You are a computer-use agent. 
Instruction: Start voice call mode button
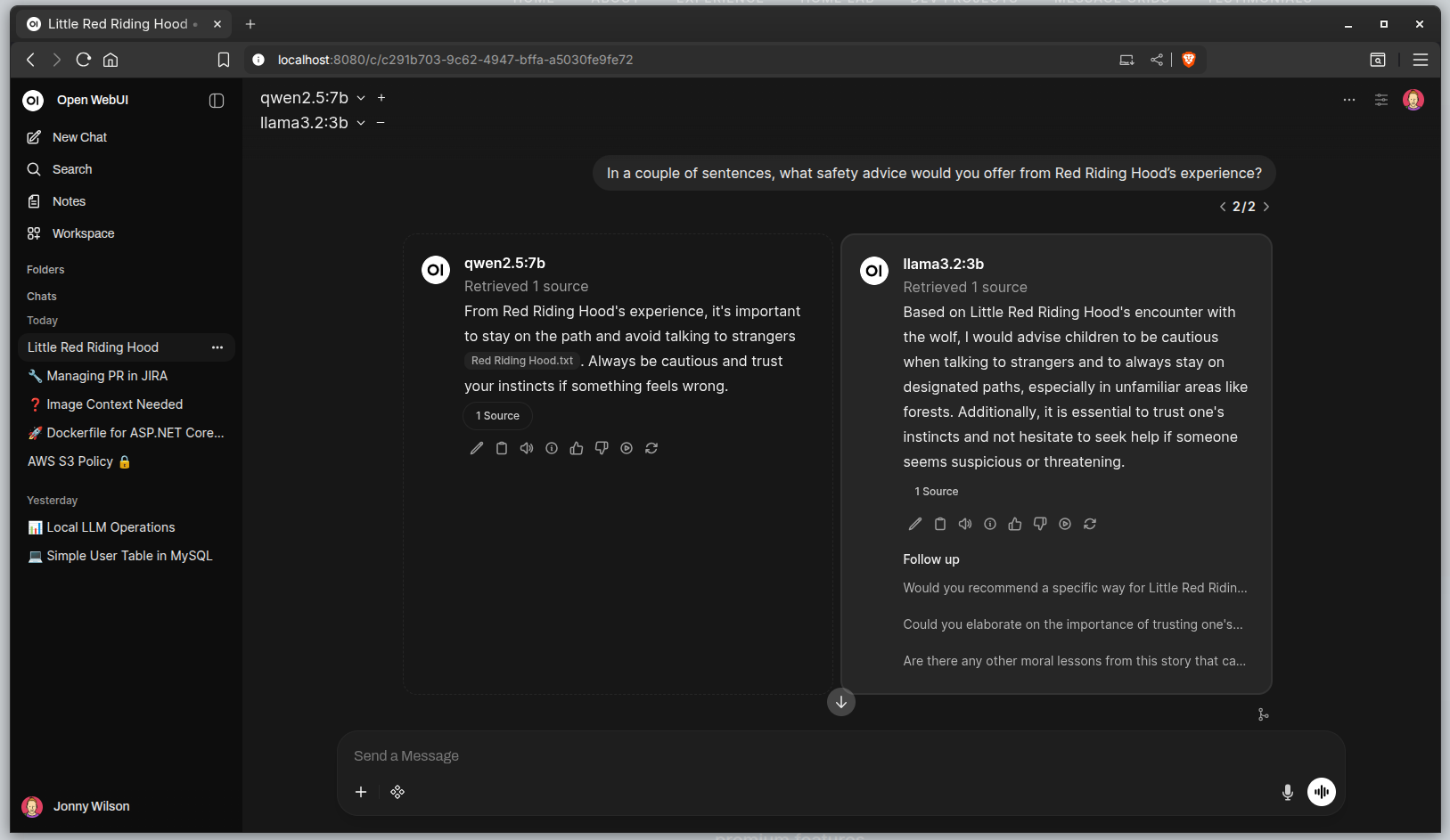(x=1321, y=792)
